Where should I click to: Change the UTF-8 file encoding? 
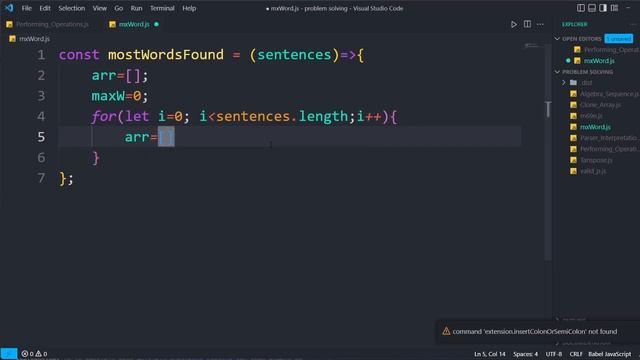click(553, 354)
